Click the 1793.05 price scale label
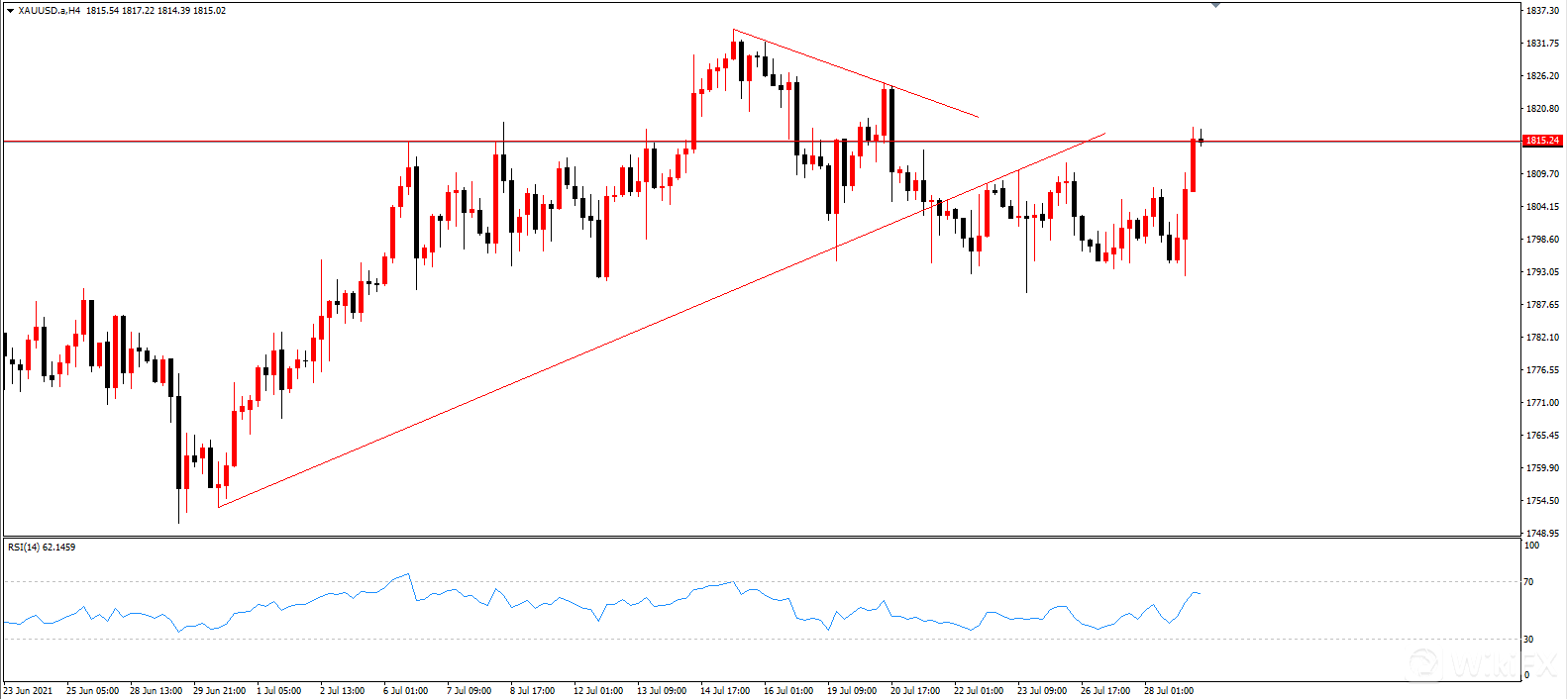The image size is (1568, 699). pyautogui.click(x=1542, y=272)
